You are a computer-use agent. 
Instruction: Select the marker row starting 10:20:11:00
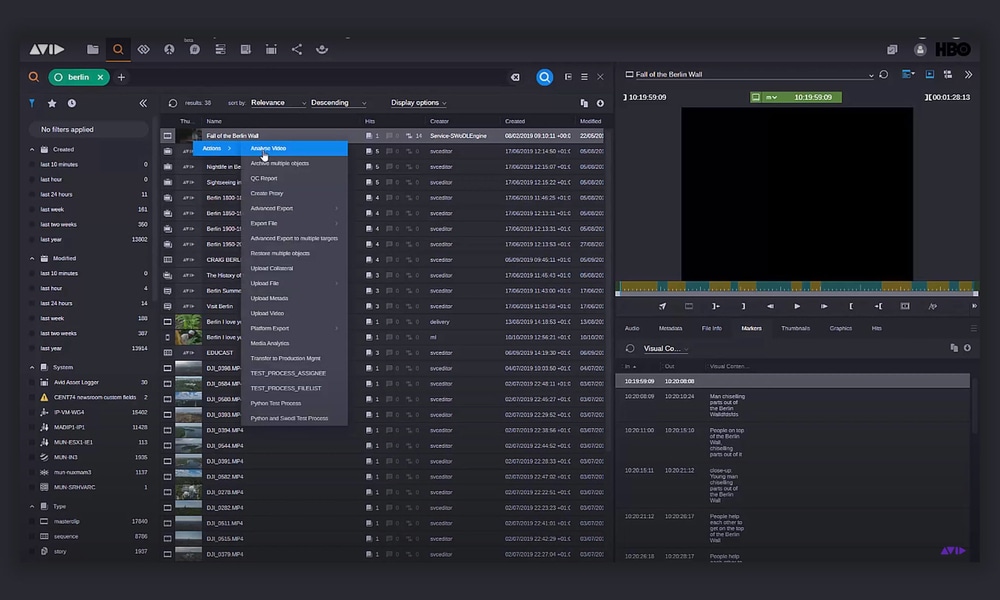click(x=793, y=443)
